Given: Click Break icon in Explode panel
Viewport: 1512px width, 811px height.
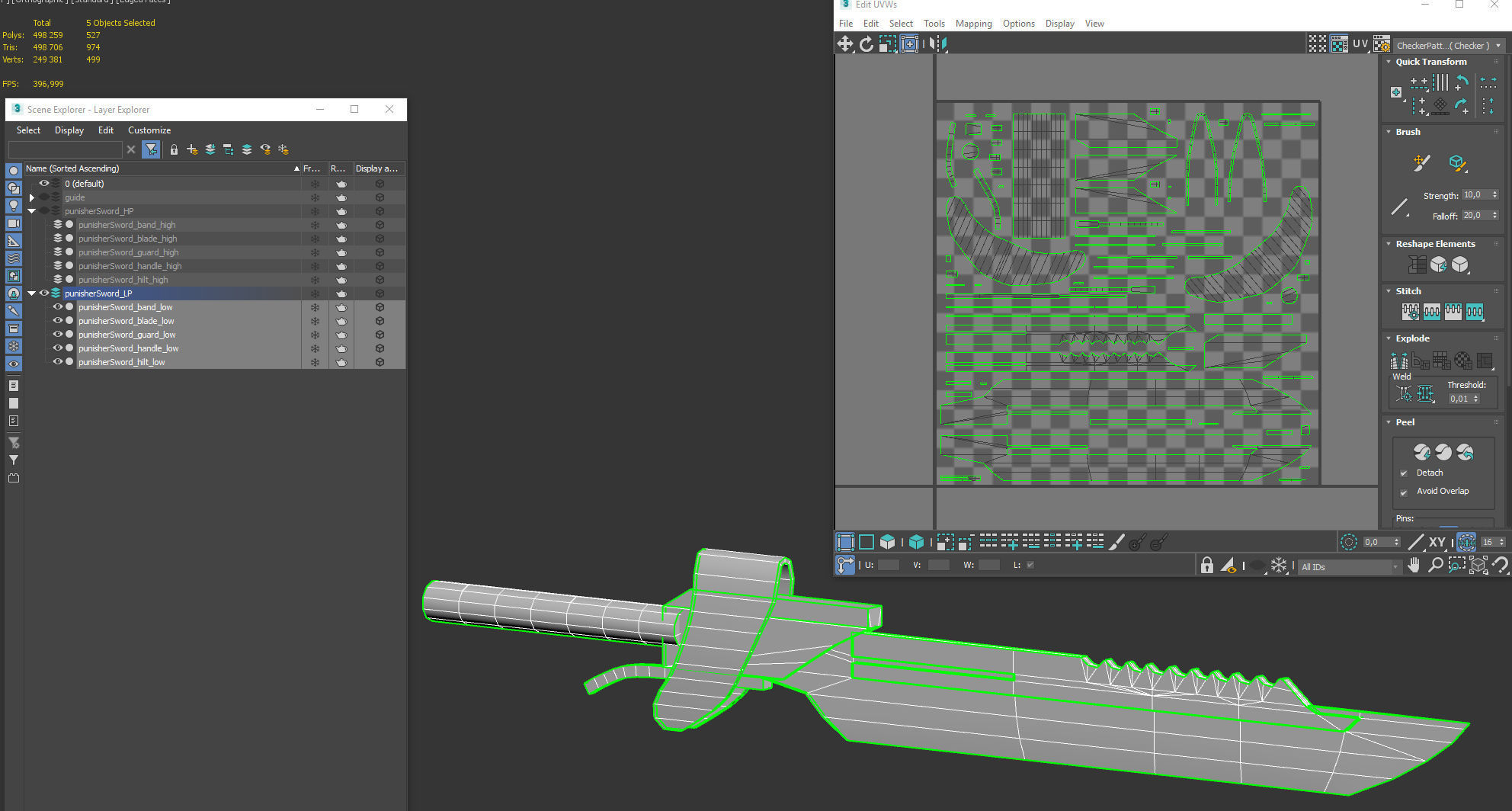Looking at the screenshot, I should pos(1399,360).
